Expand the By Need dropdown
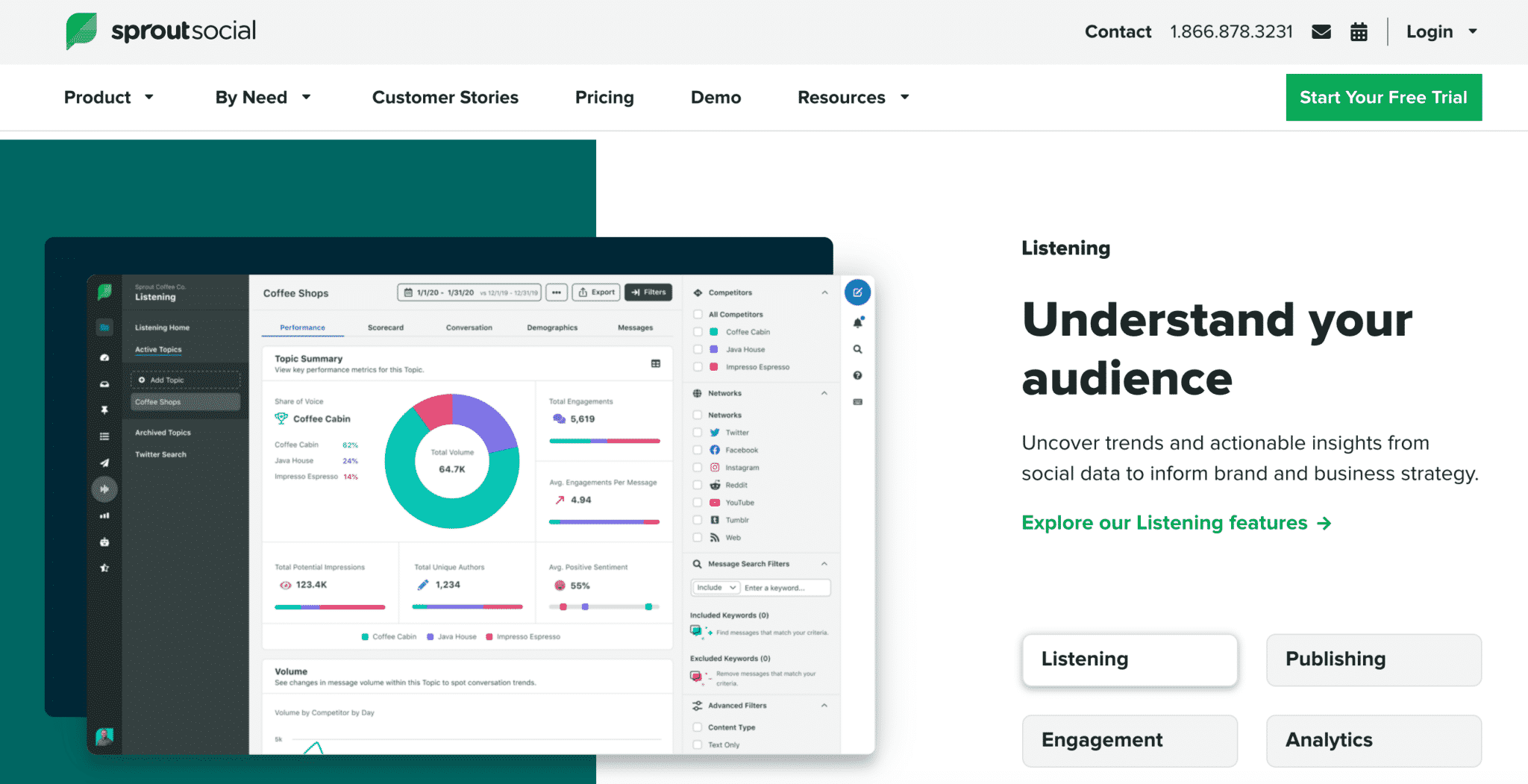 263,97
